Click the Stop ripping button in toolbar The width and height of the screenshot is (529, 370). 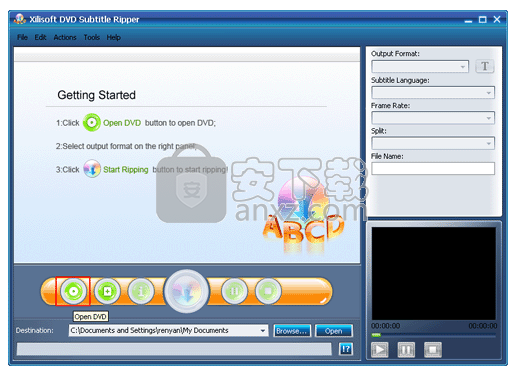(268, 291)
